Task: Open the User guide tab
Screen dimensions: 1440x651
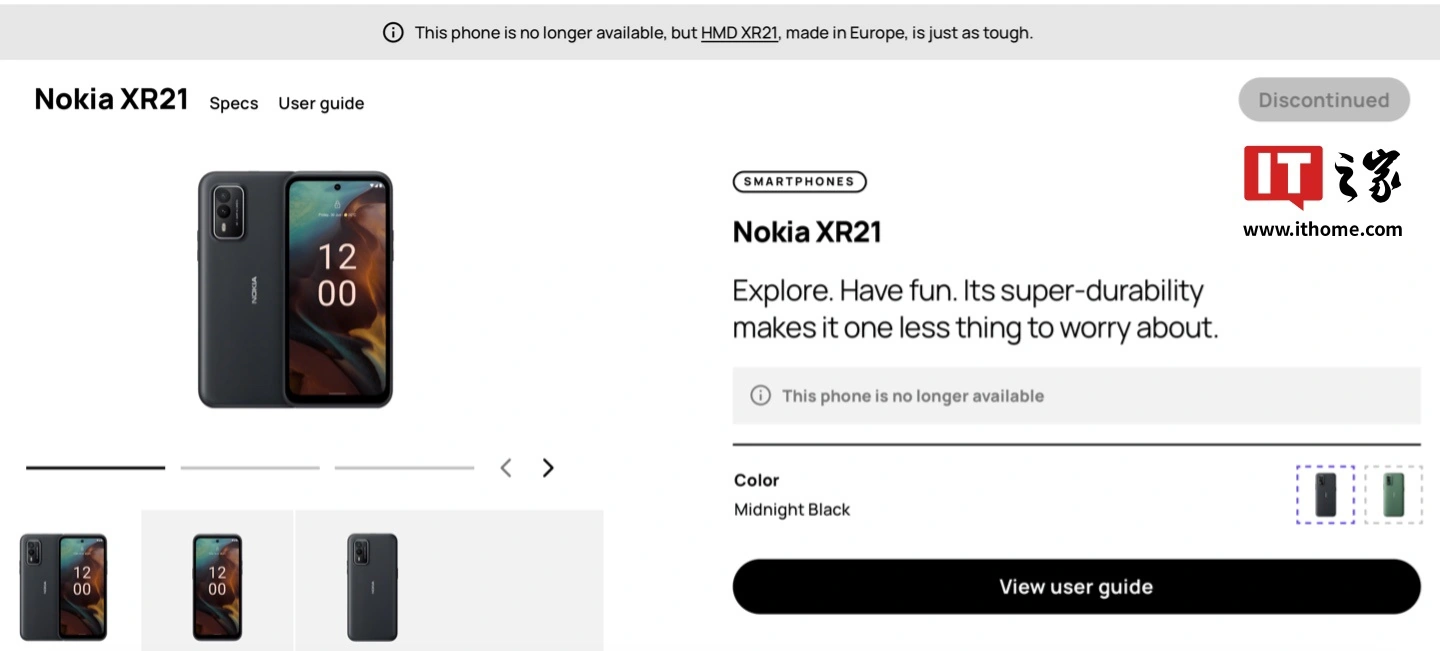Action: [x=321, y=104]
